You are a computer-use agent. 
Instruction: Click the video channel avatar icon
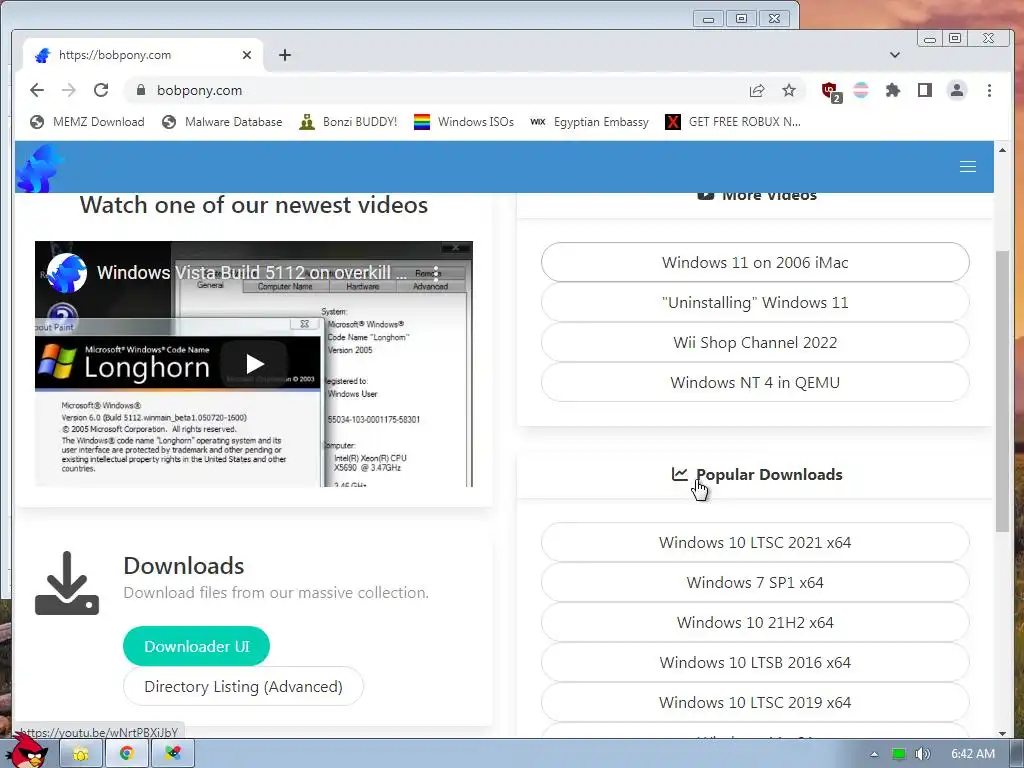pyautogui.click(x=67, y=273)
